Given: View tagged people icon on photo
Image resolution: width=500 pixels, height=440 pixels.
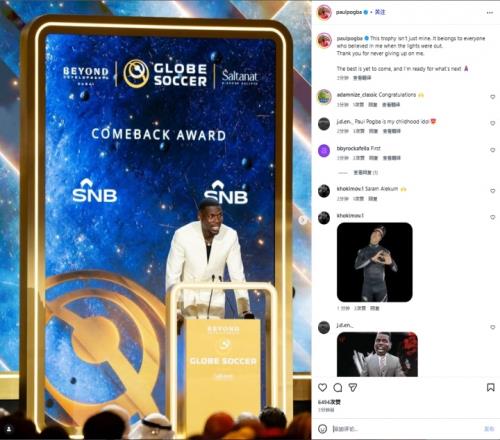Looking at the screenshot, I should [9, 429].
